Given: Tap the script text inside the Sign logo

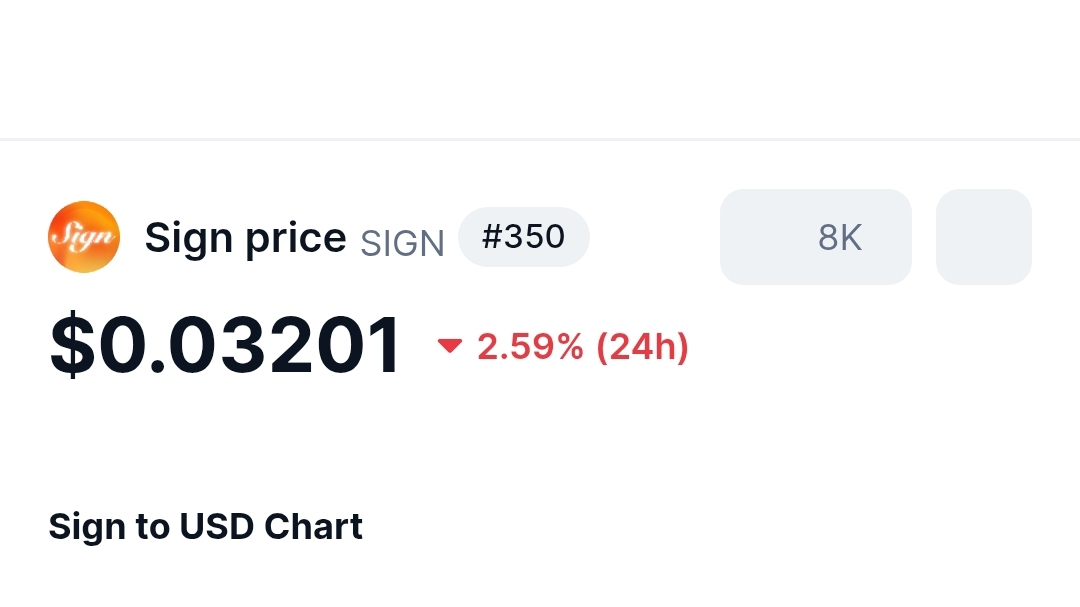Looking at the screenshot, I should (x=84, y=239).
